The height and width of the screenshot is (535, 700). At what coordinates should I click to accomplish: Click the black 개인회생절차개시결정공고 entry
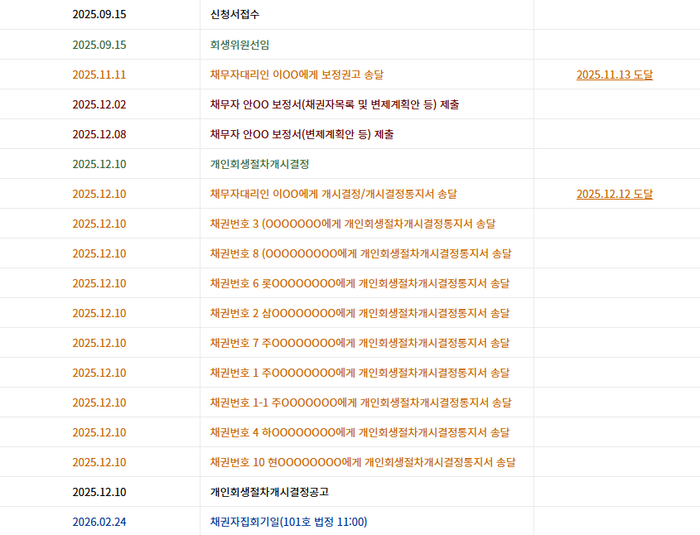click(x=269, y=492)
